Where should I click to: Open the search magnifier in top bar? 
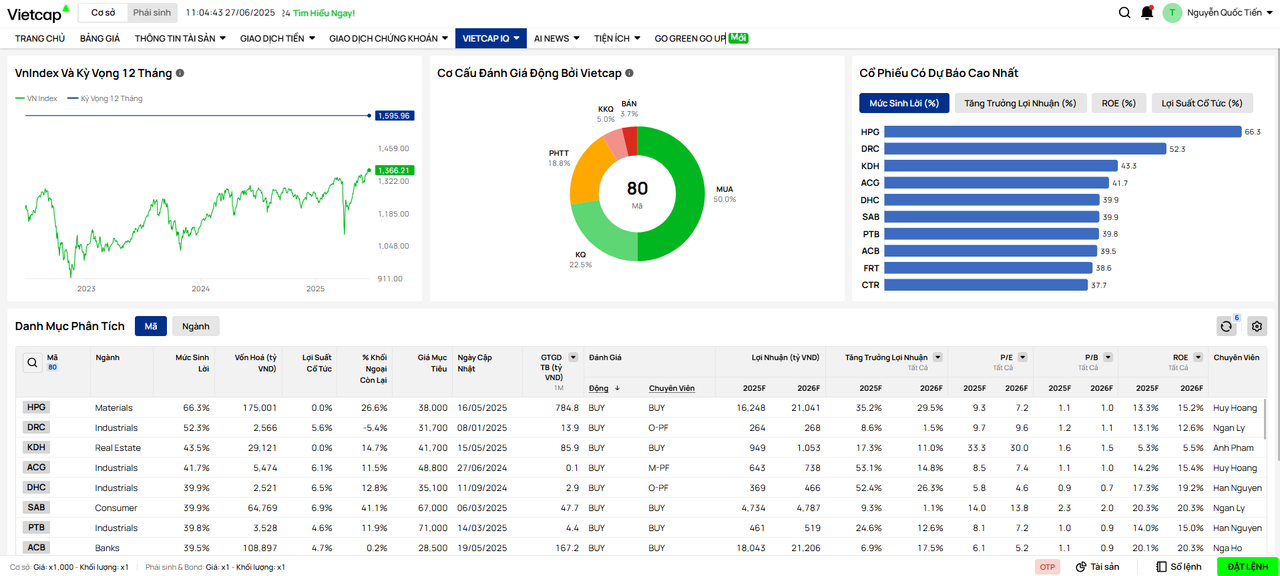pos(1125,13)
